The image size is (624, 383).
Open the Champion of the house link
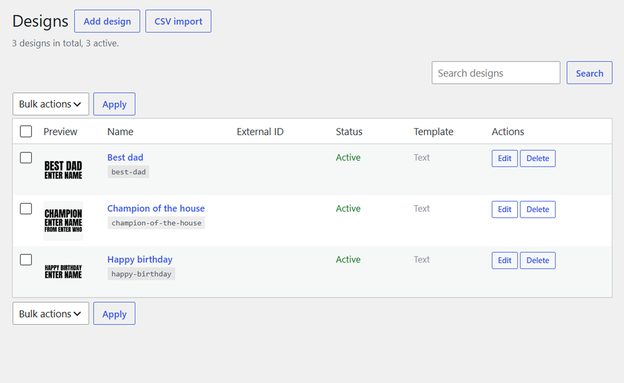156,208
